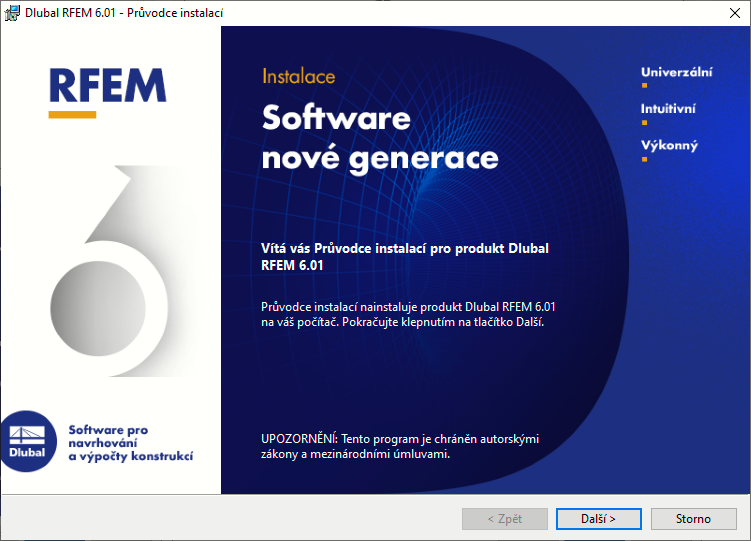This screenshot has height=541, width=751.
Task: Click the "Průvodce instalací nainstaluje produkt" paragraph
Action: [x=408, y=314]
